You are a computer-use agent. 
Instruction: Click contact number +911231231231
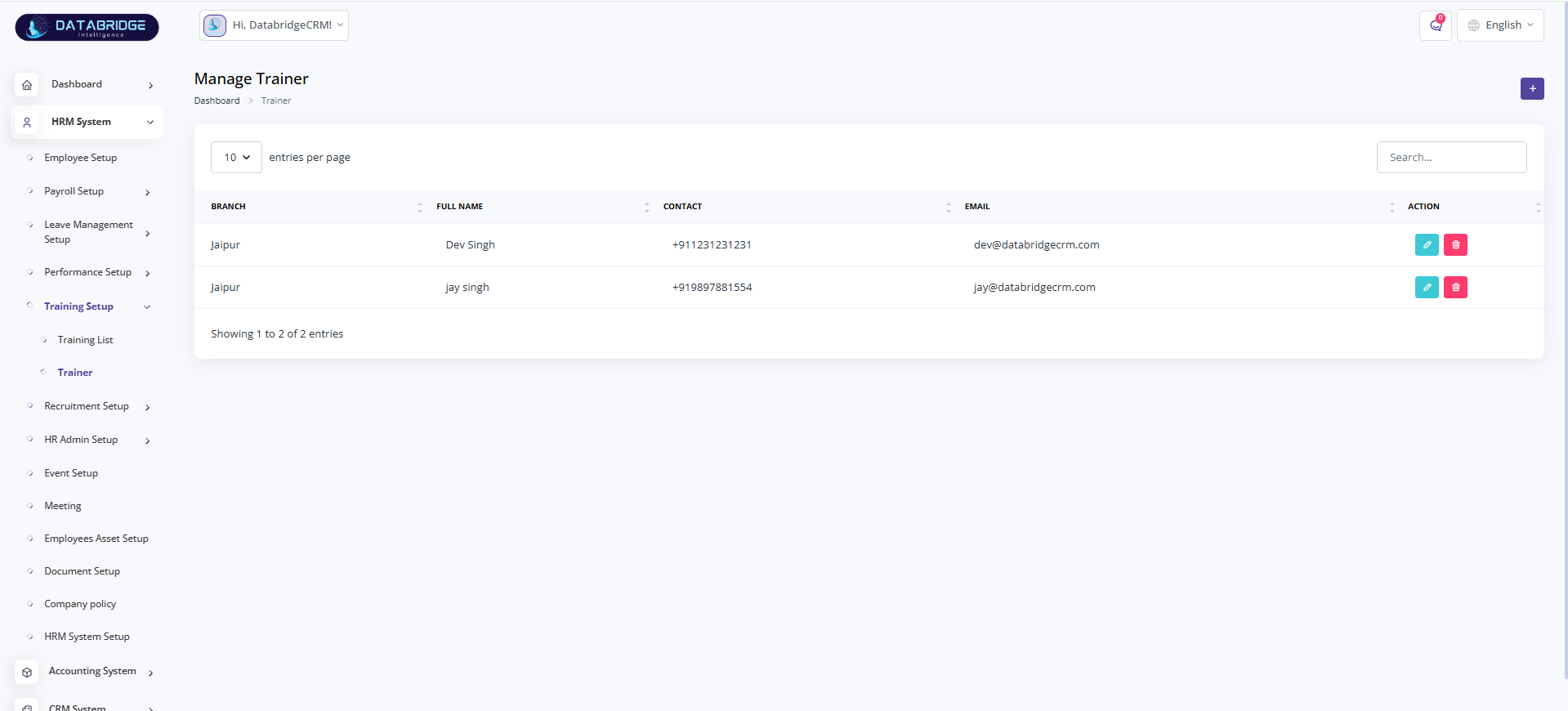pos(712,244)
